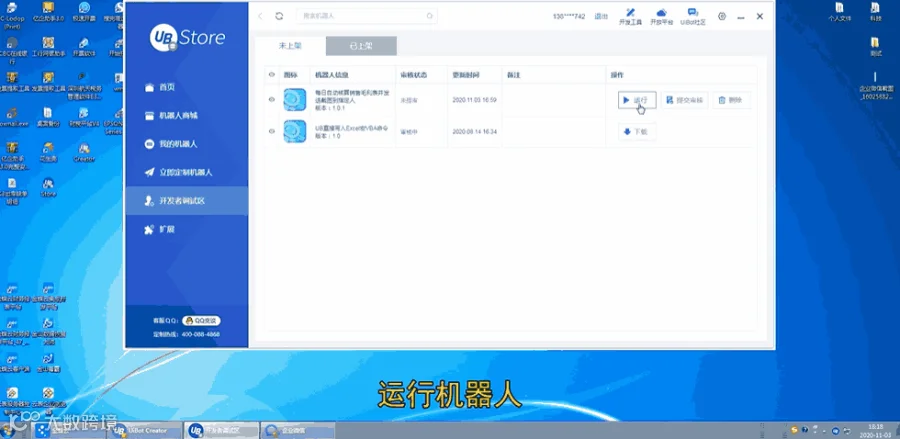The height and width of the screenshot is (439, 900).
Task: Toggle eye icon of second robot row
Action: (271, 131)
